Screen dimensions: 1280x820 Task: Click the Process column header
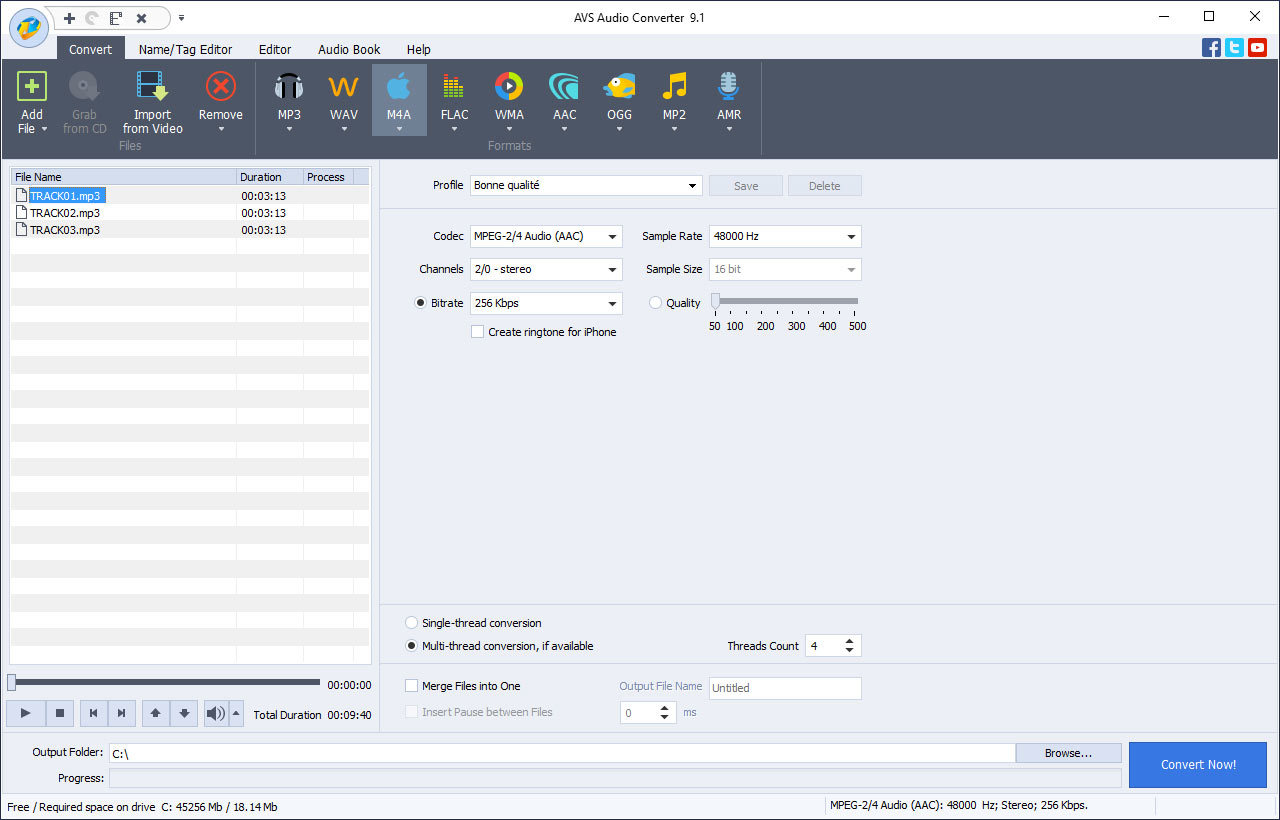(x=328, y=177)
